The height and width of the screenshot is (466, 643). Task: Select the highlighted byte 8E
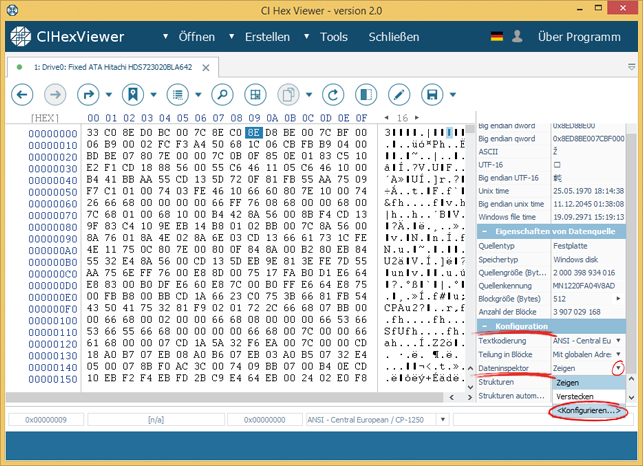(253, 132)
